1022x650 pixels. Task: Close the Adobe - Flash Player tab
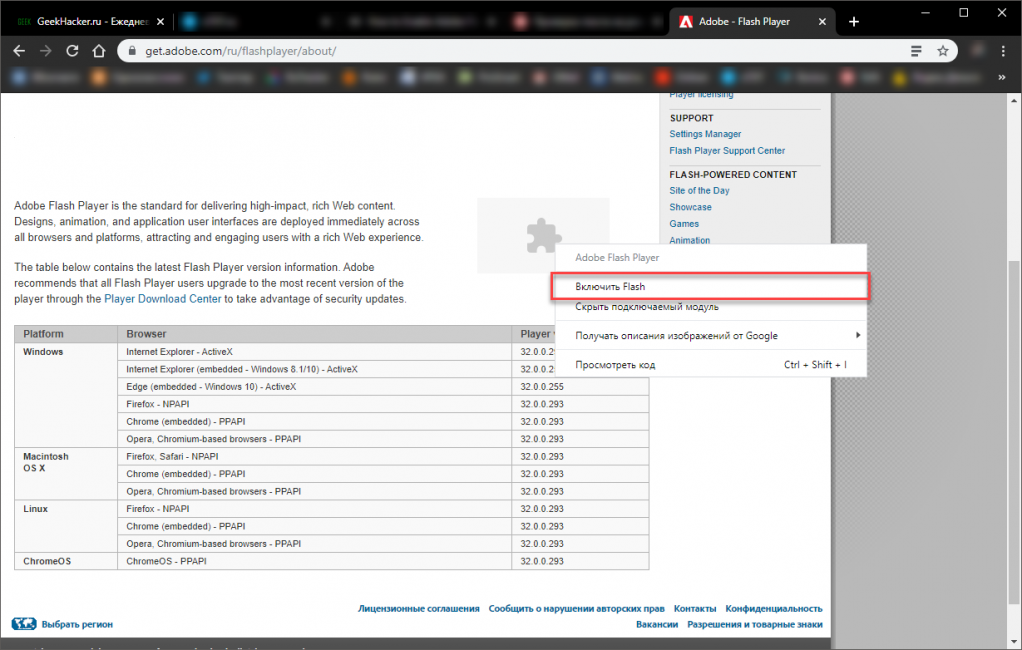pos(822,21)
